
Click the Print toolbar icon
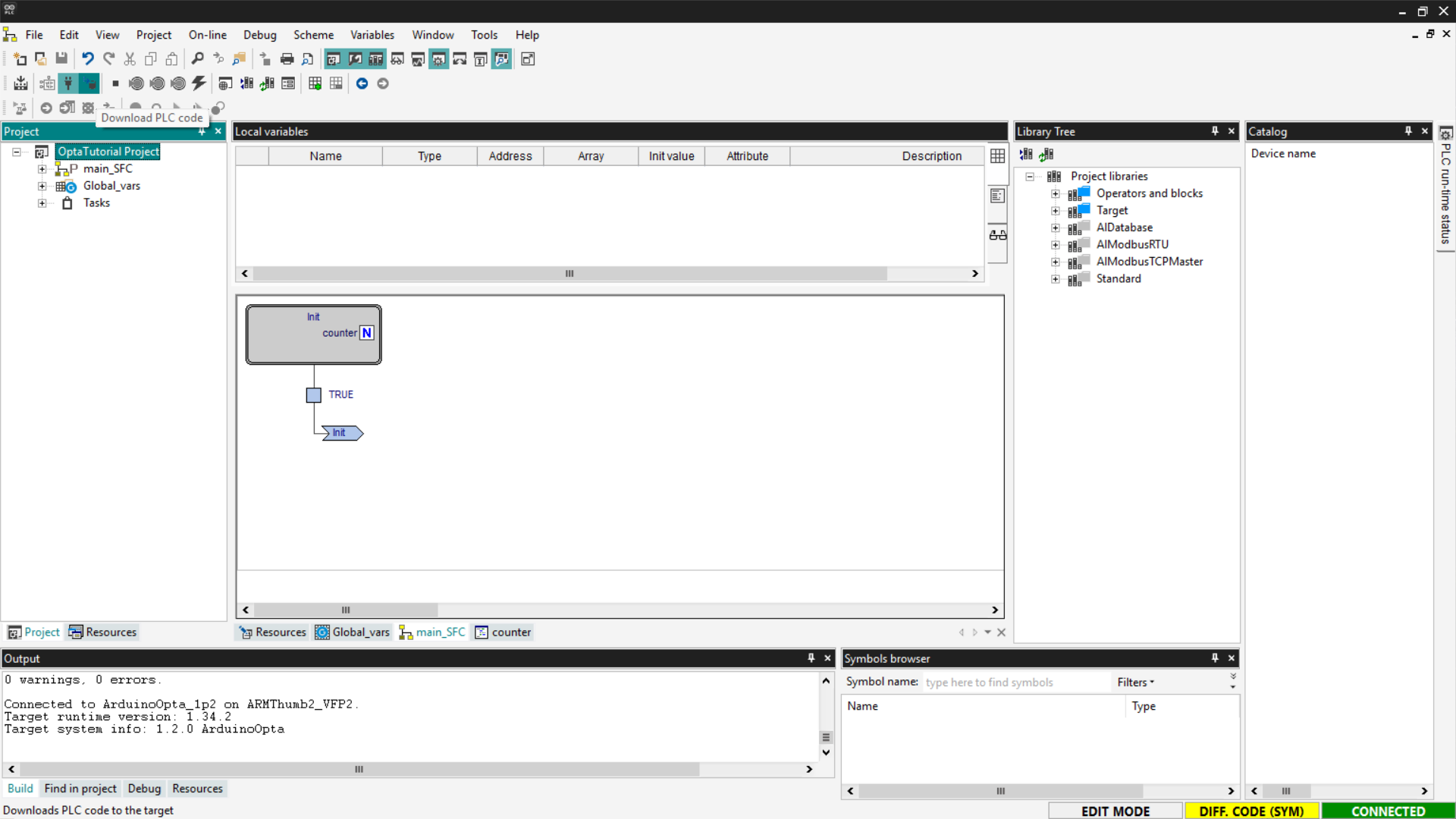pyautogui.click(x=287, y=59)
